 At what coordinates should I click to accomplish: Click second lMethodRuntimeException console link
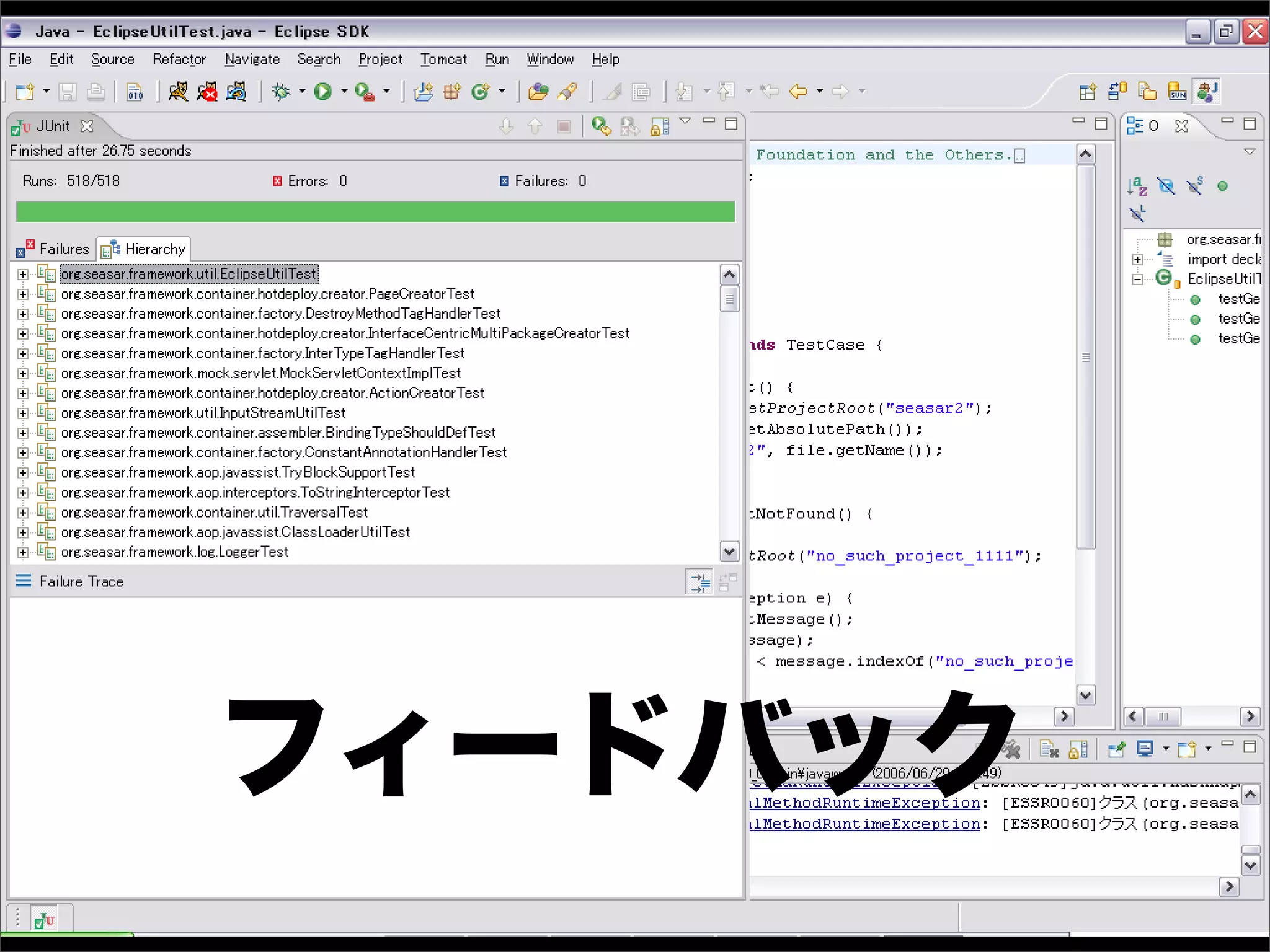[x=866, y=824]
